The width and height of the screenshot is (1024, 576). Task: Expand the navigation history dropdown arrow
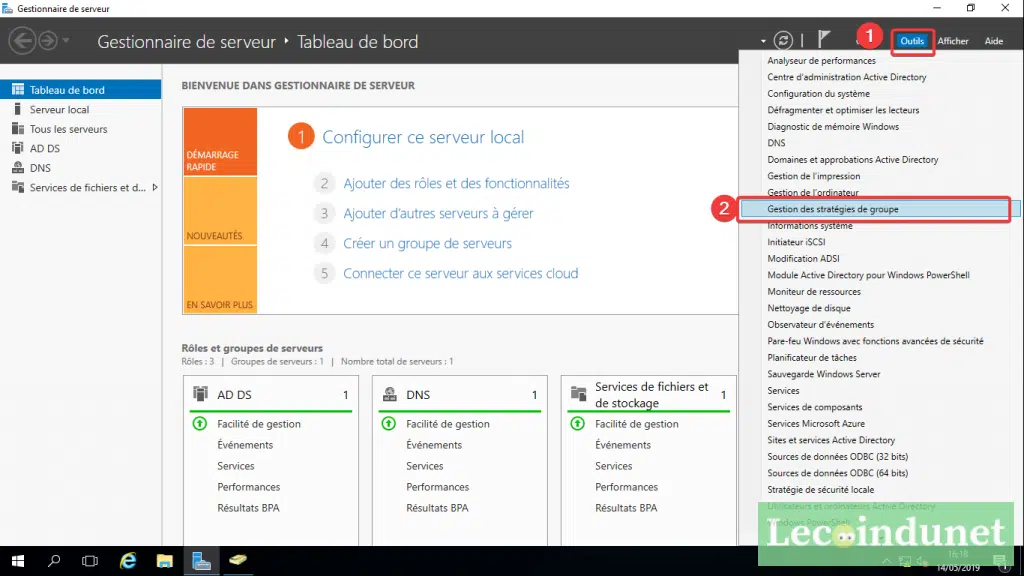point(66,40)
